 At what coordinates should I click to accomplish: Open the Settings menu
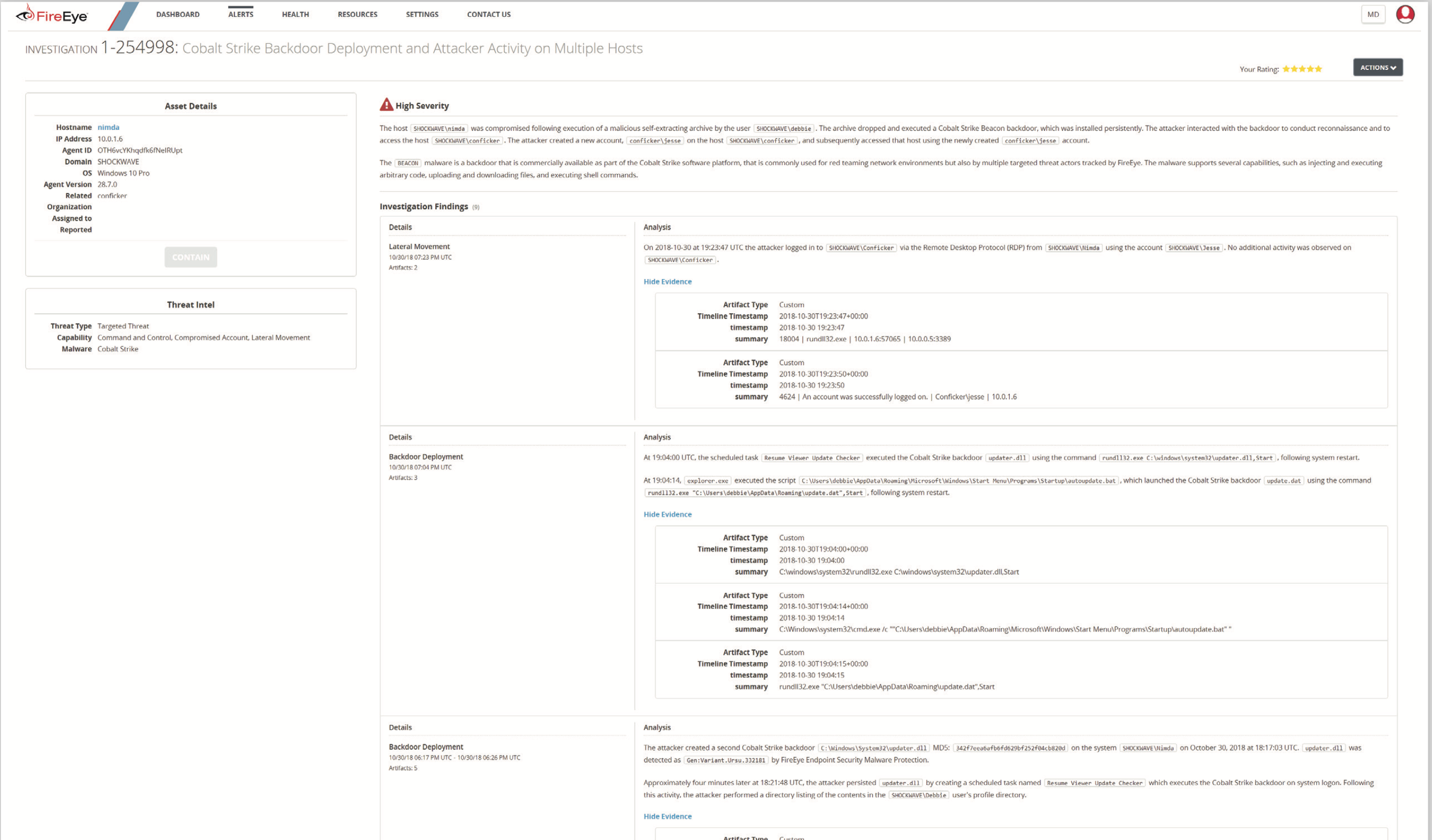[x=422, y=14]
